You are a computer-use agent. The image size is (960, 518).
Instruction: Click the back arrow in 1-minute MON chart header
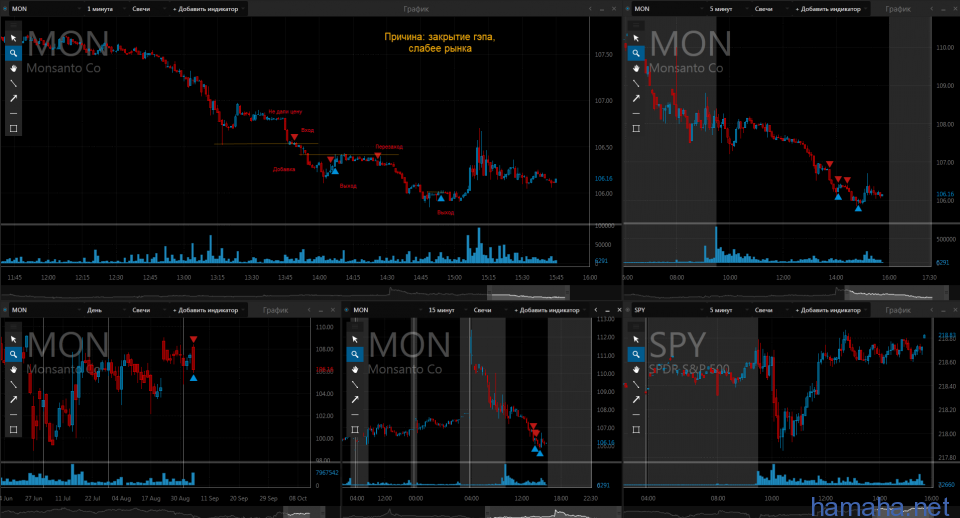coord(590,9)
